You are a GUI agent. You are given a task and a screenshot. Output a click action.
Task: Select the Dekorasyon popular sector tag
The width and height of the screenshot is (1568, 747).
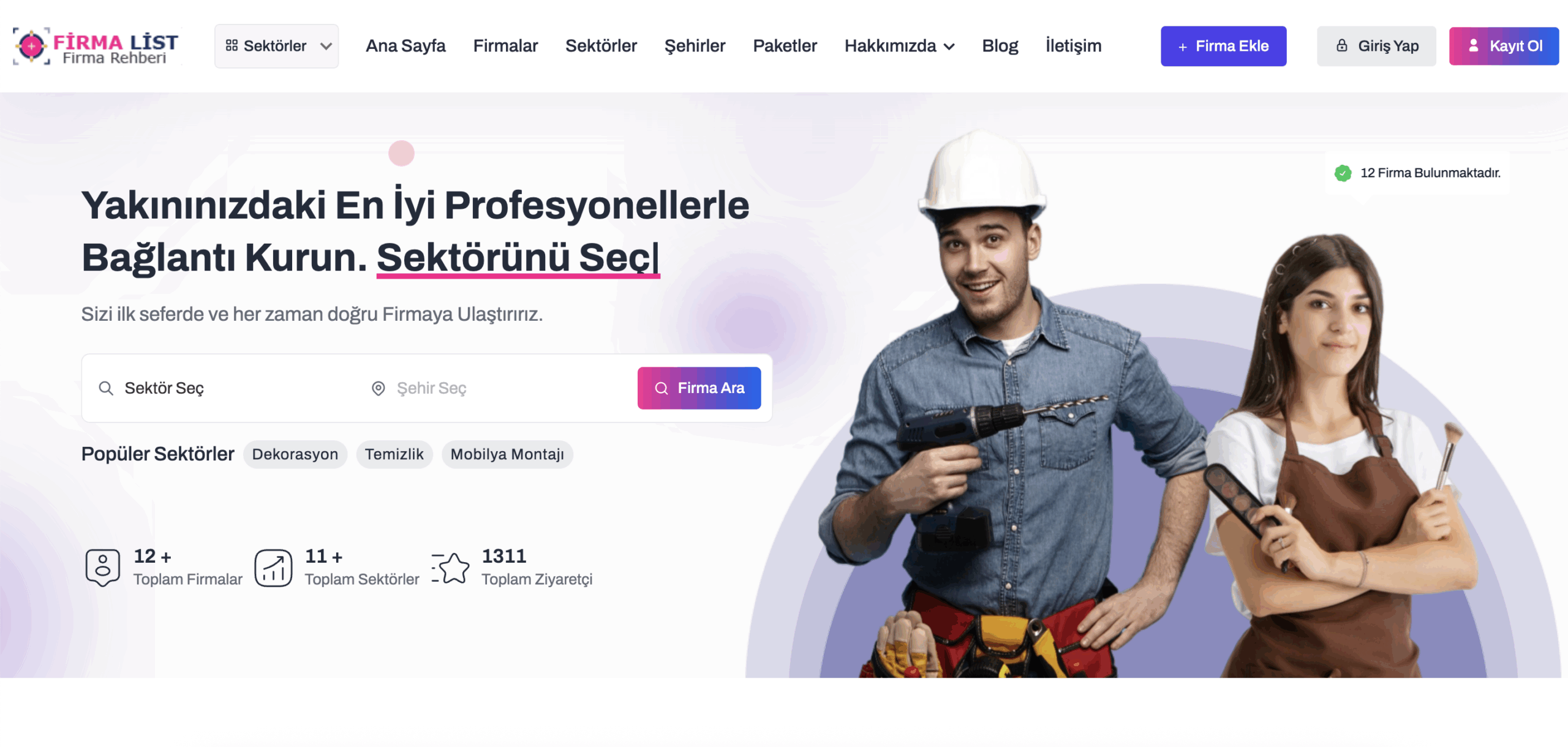coord(295,454)
